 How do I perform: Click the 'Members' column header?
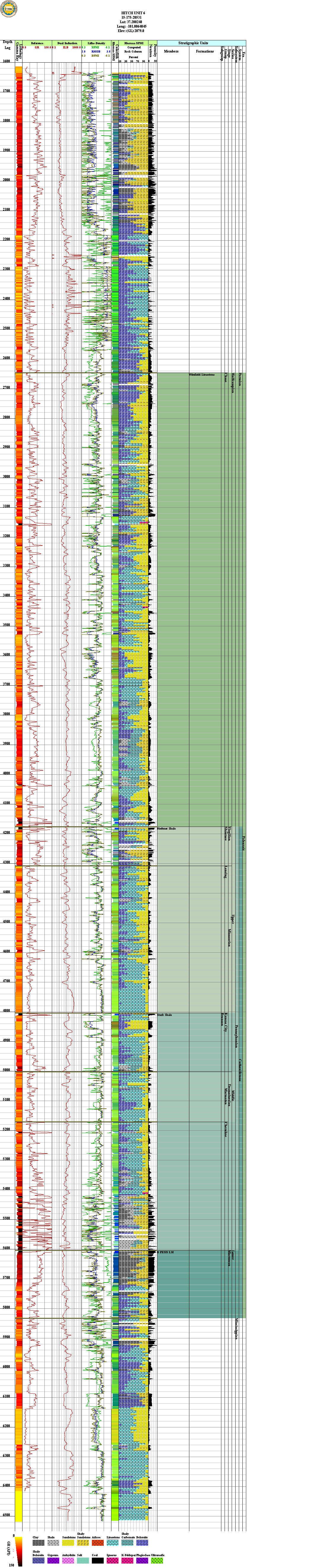(172, 52)
